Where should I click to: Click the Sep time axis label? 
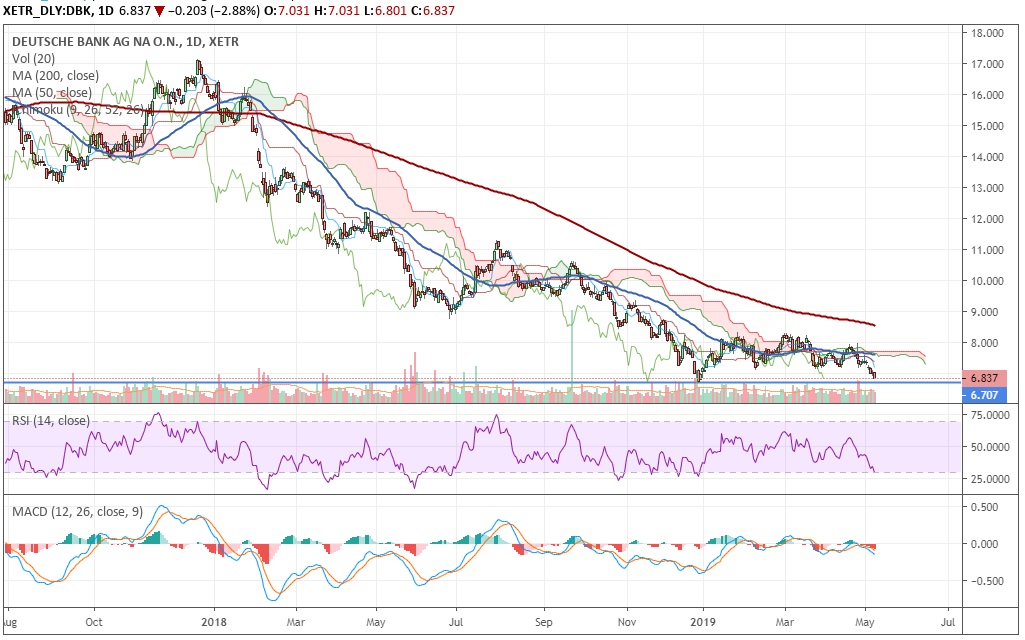tap(543, 622)
